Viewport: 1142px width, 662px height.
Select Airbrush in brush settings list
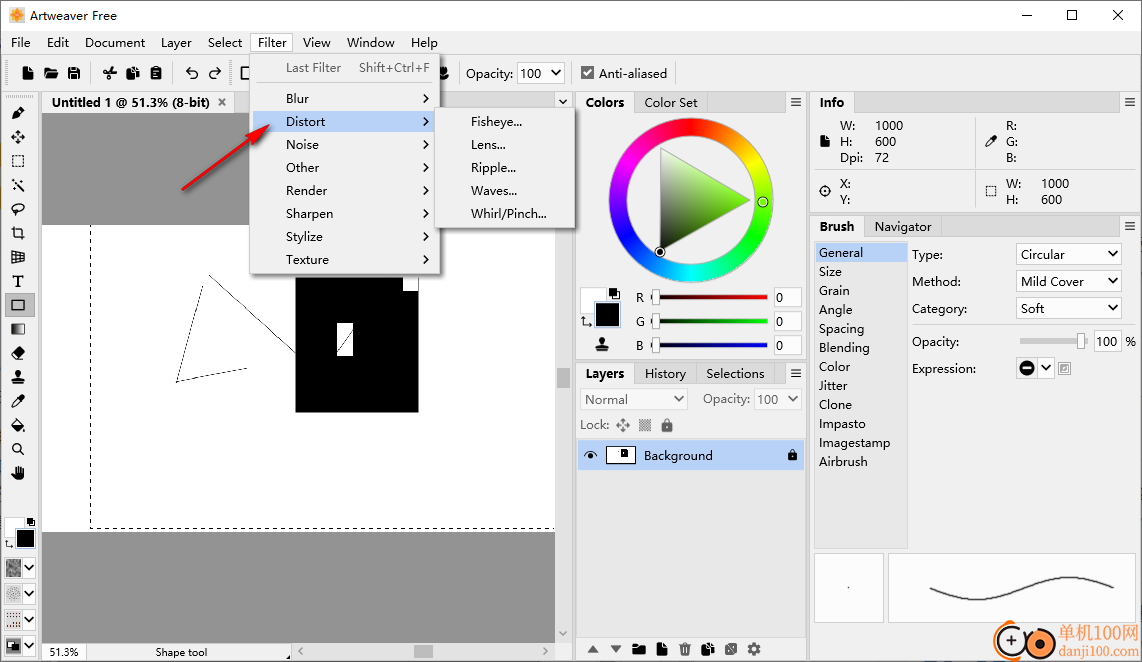[x=843, y=461]
